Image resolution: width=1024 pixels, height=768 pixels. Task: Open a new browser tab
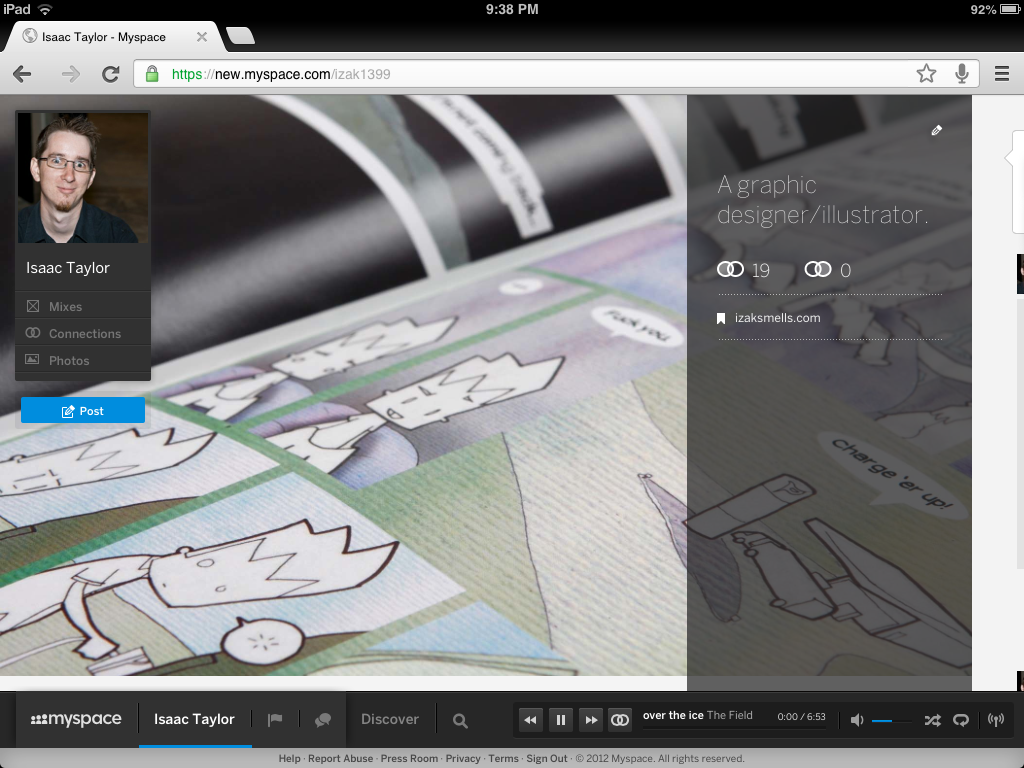click(x=240, y=36)
